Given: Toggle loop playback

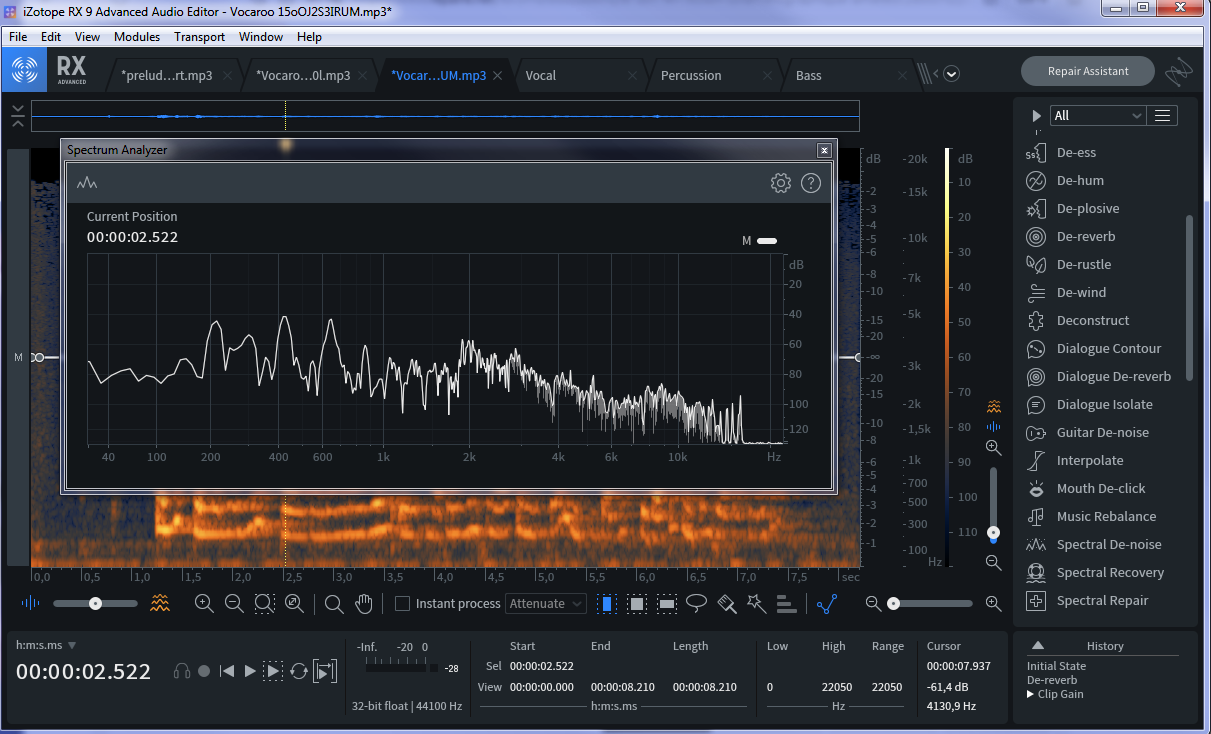Looking at the screenshot, I should pyautogui.click(x=299, y=672).
